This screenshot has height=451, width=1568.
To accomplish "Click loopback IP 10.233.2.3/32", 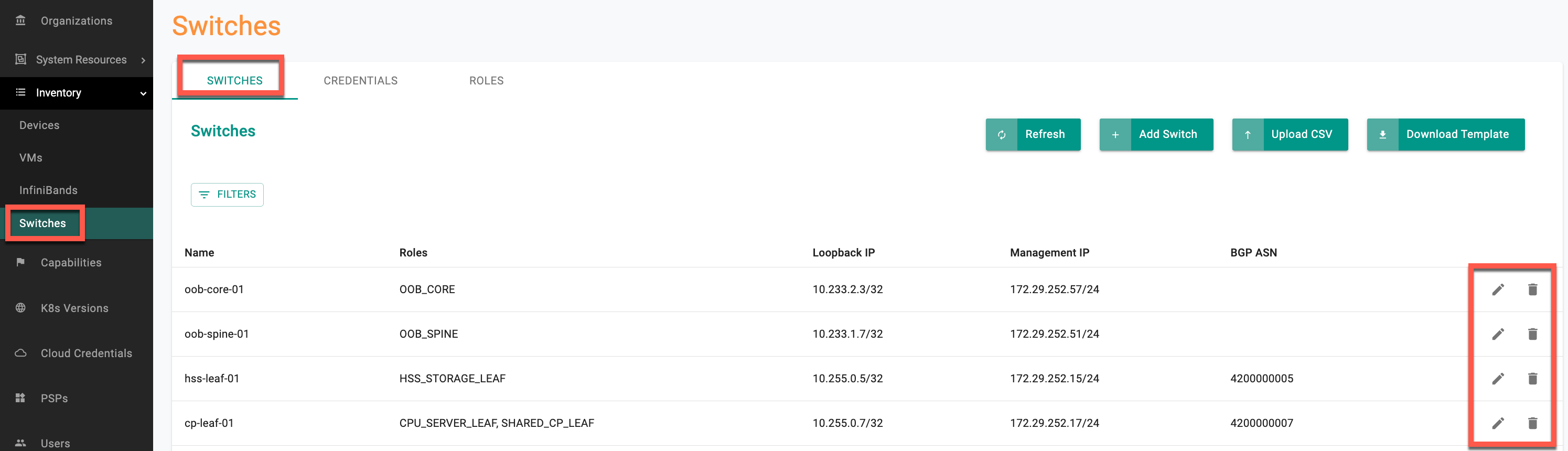I will click(847, 289).
